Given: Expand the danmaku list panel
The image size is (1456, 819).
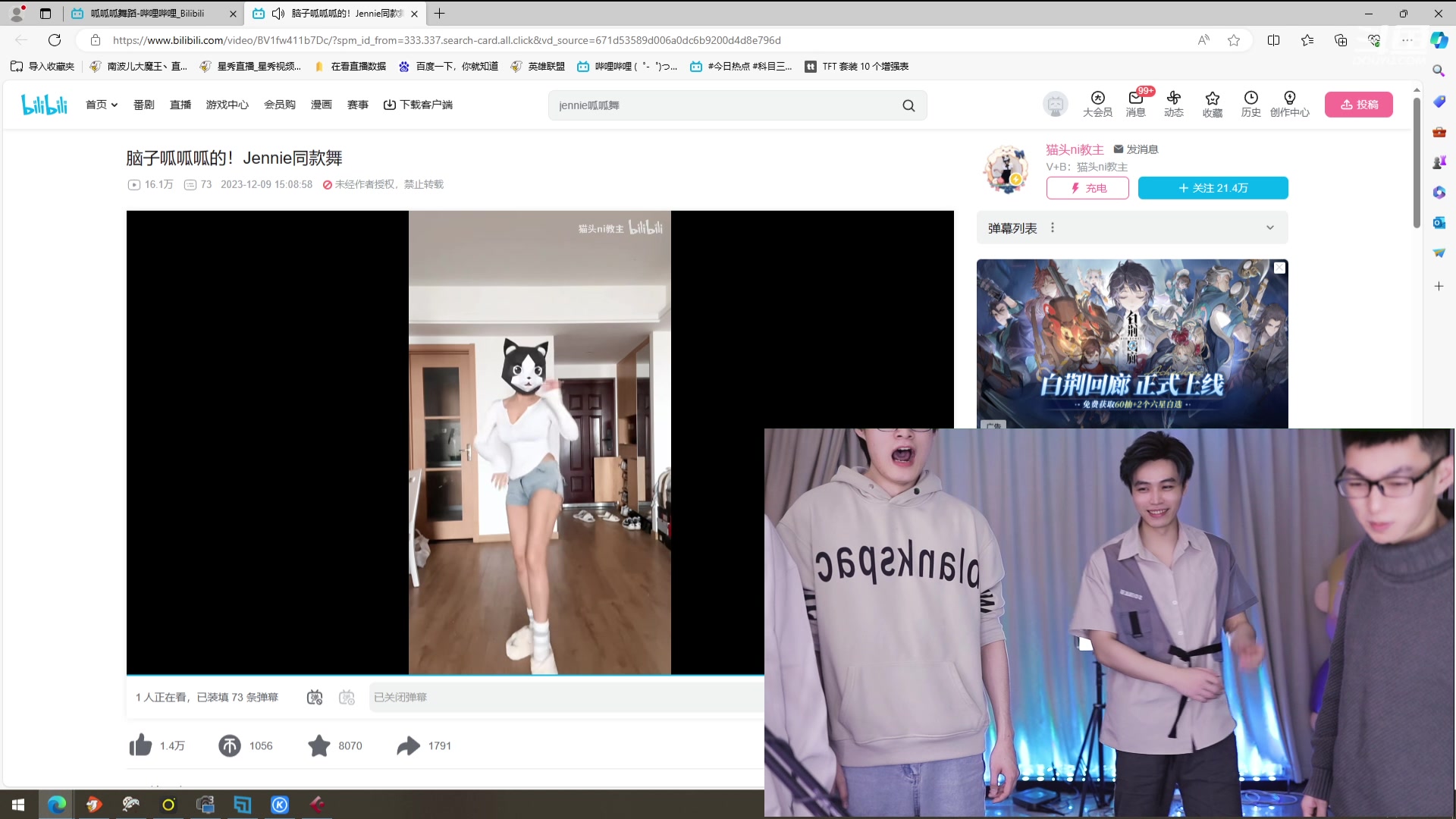Looking at the screenshot, I should 1270,227.
